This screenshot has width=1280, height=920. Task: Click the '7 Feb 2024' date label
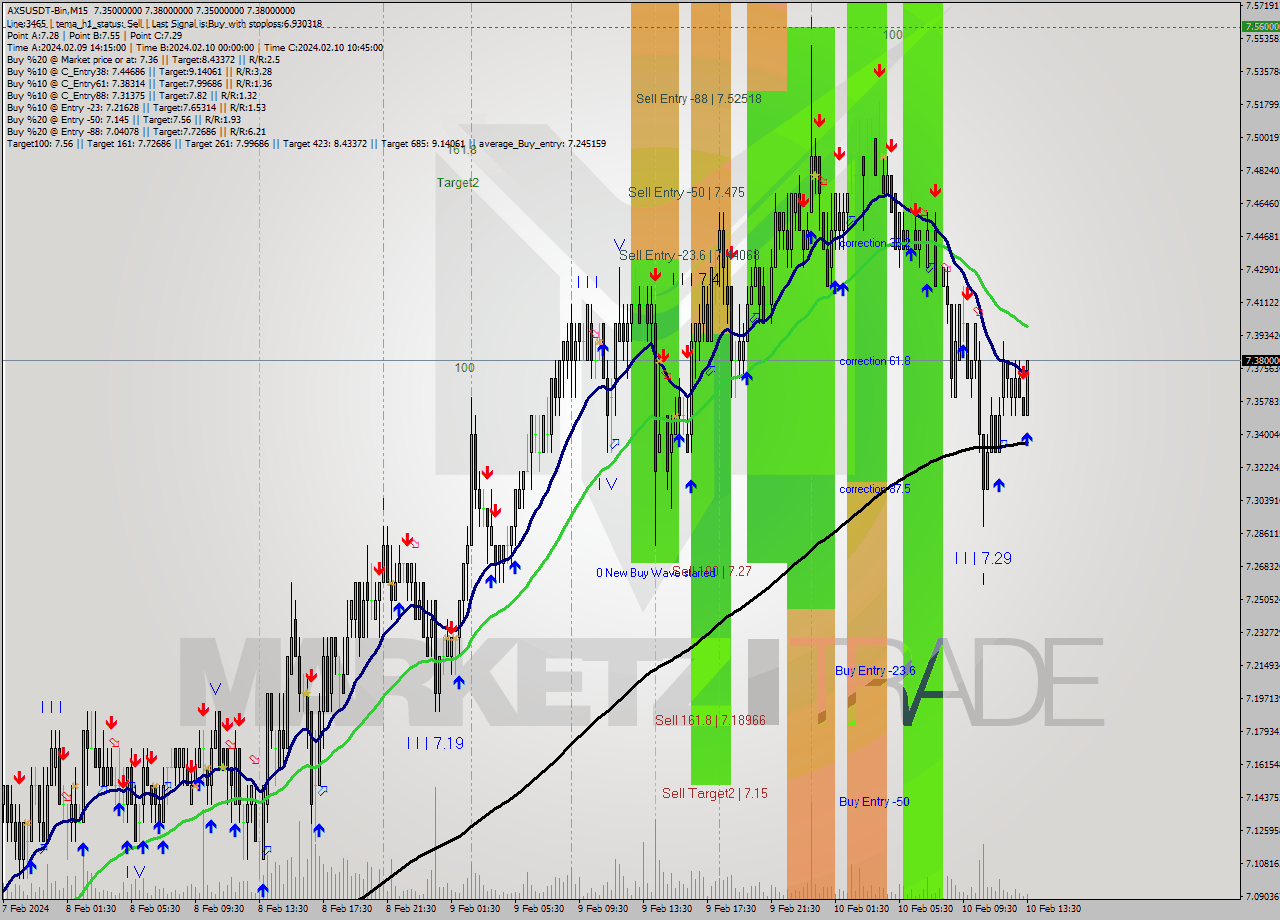pos(24,909)
